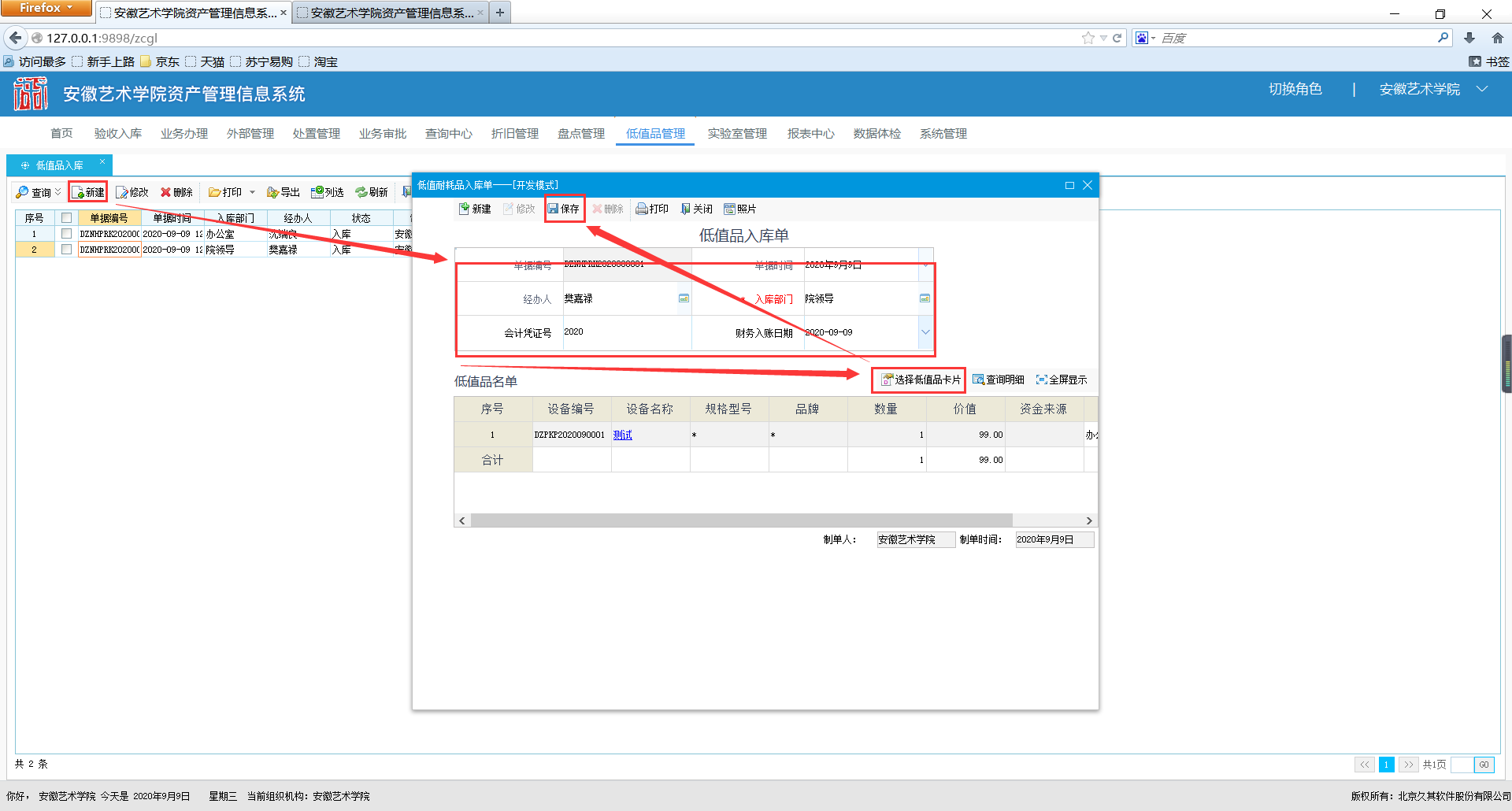Click 切换角色 to switch role
Screen dimensions: 1512x811
(x=1295, y=89)
